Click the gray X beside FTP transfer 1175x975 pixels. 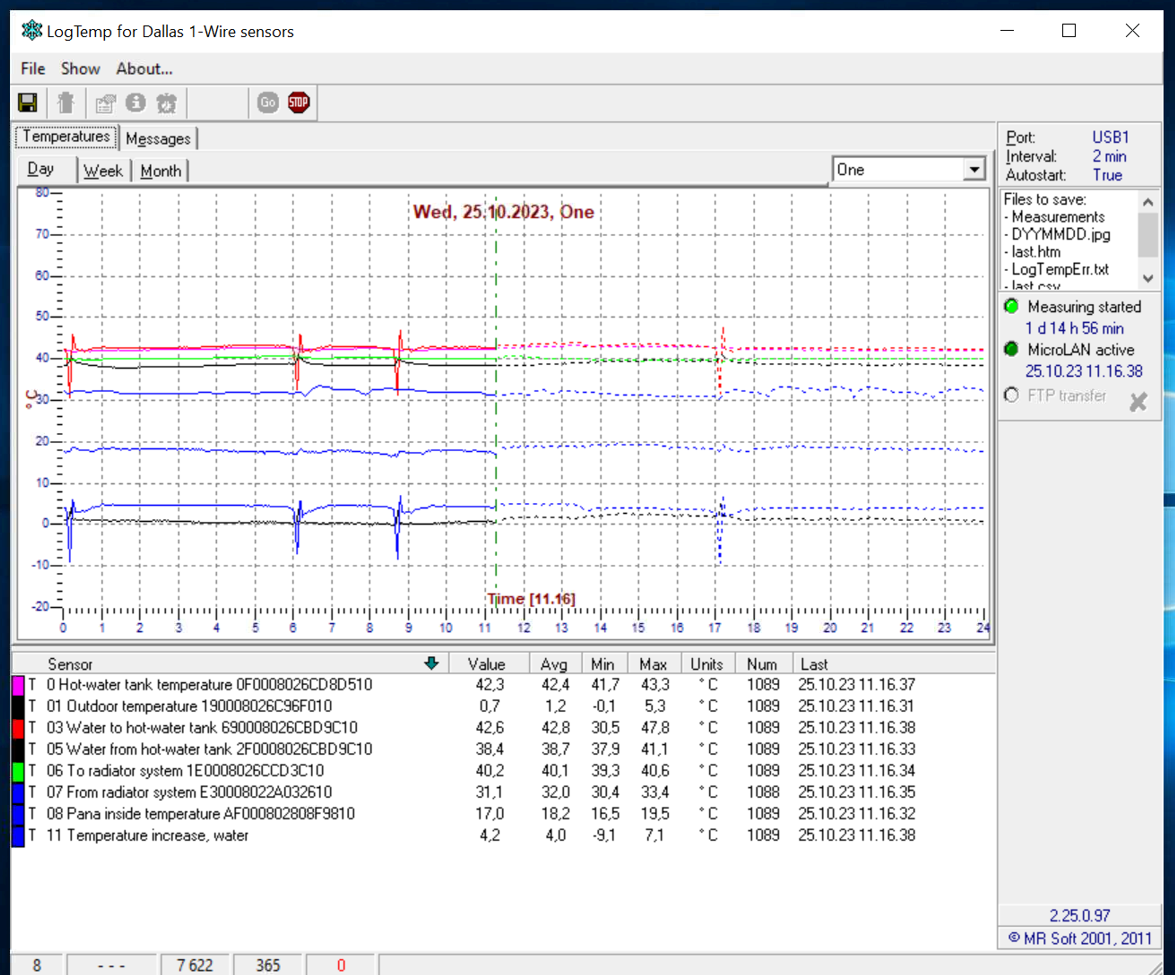(1138, 402)
